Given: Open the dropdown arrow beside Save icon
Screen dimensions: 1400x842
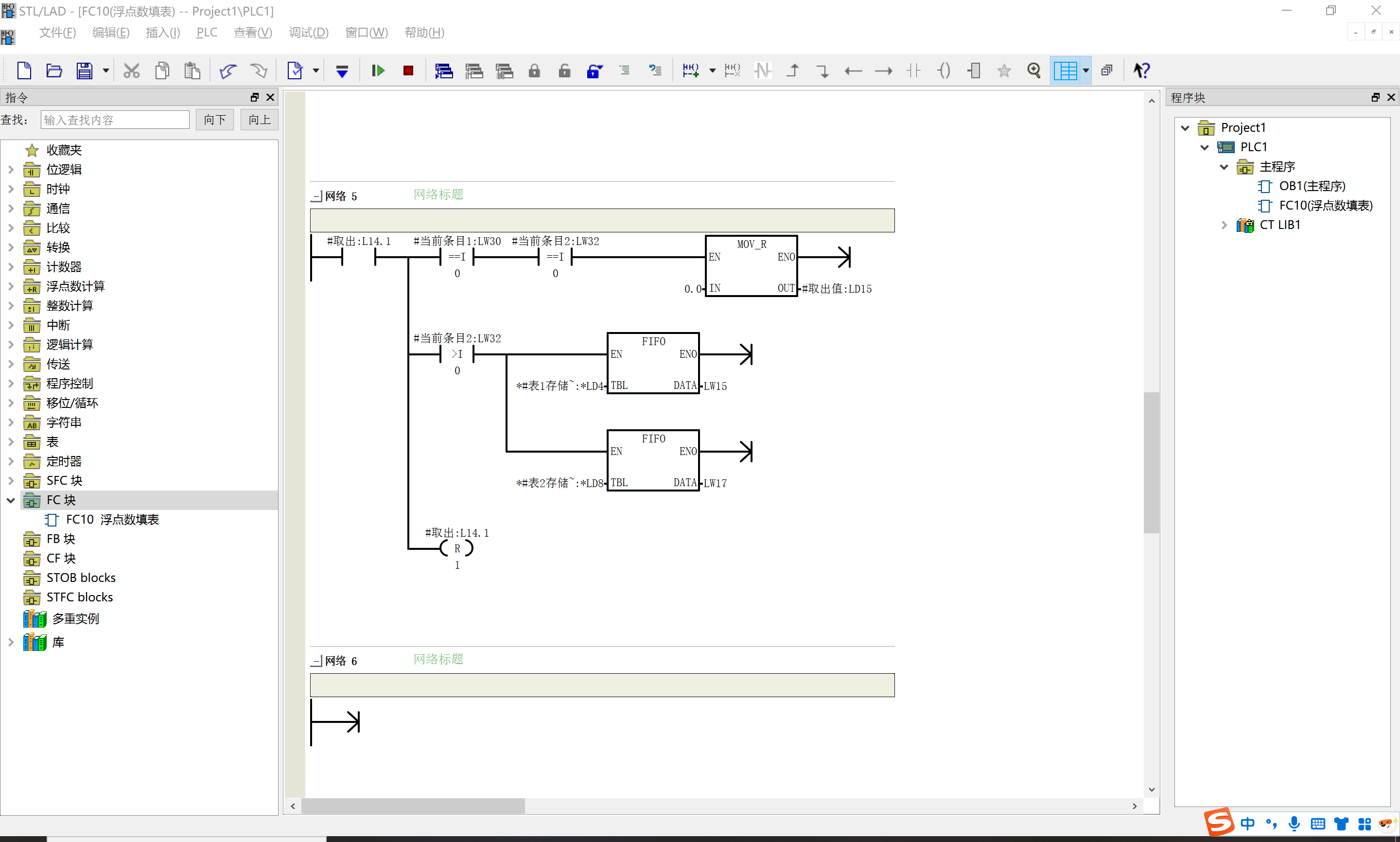Looking at the screenshot, I should [x=105, y=70].
